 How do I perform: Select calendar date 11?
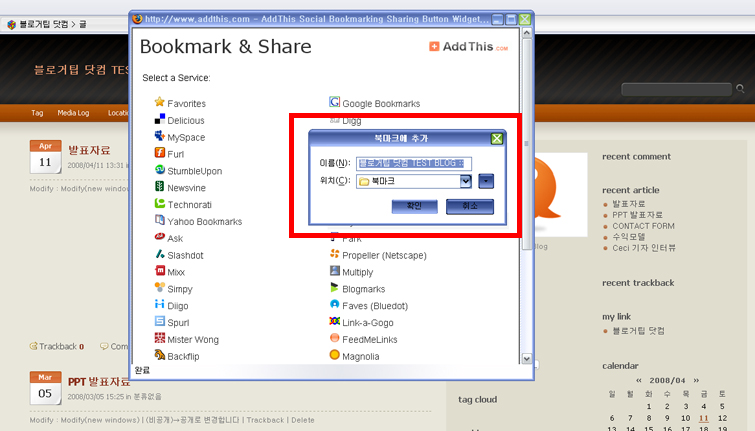pos(703,418)
